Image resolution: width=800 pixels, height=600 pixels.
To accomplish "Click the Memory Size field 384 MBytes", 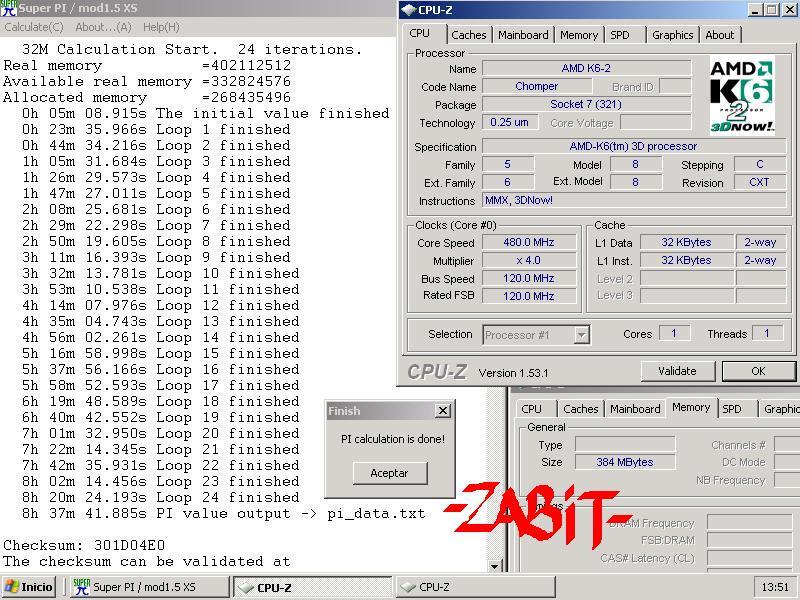I will pyautogui.click(x=624, y=462).
